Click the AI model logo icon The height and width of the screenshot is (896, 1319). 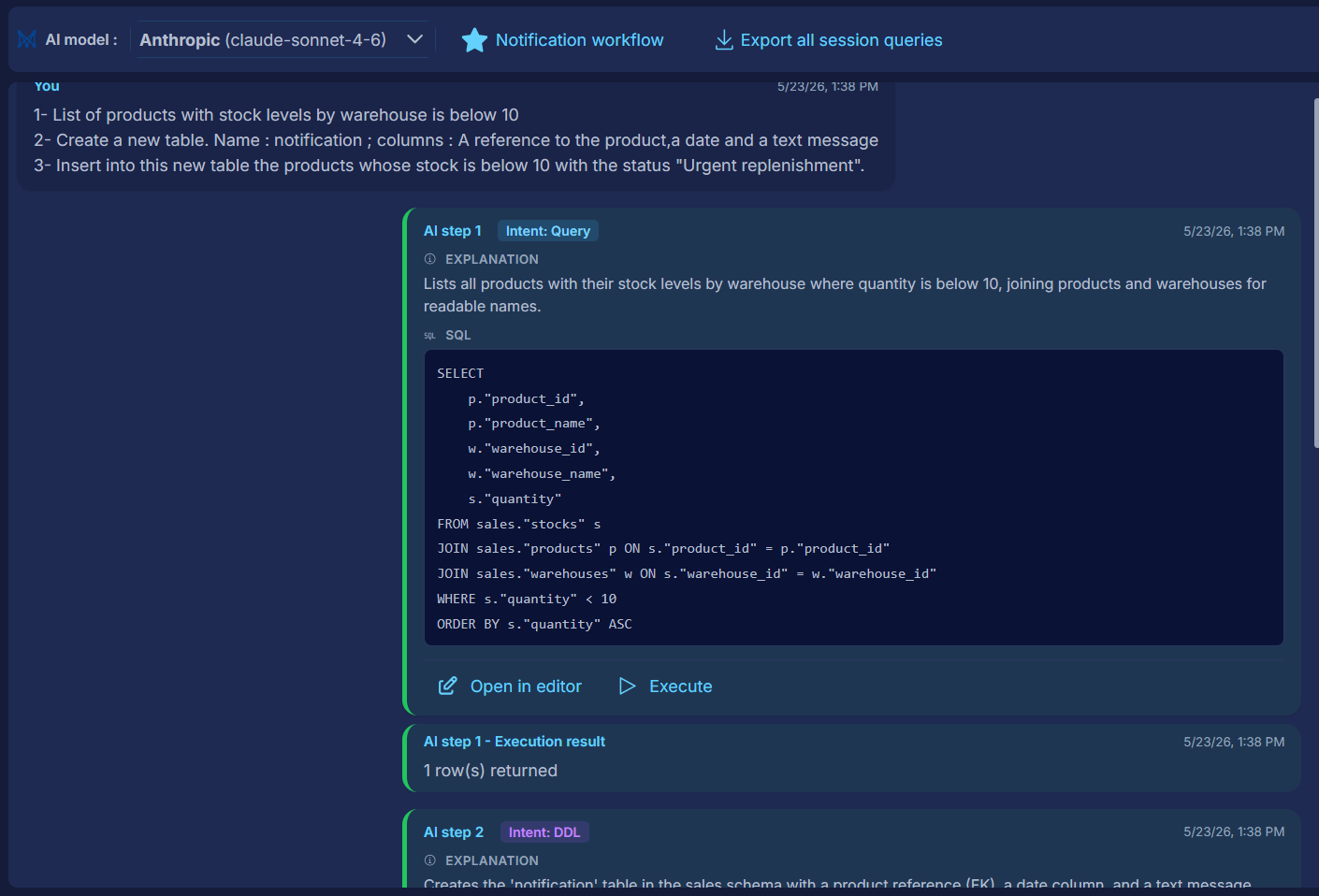pyautogui.click(x=27, y=39)
